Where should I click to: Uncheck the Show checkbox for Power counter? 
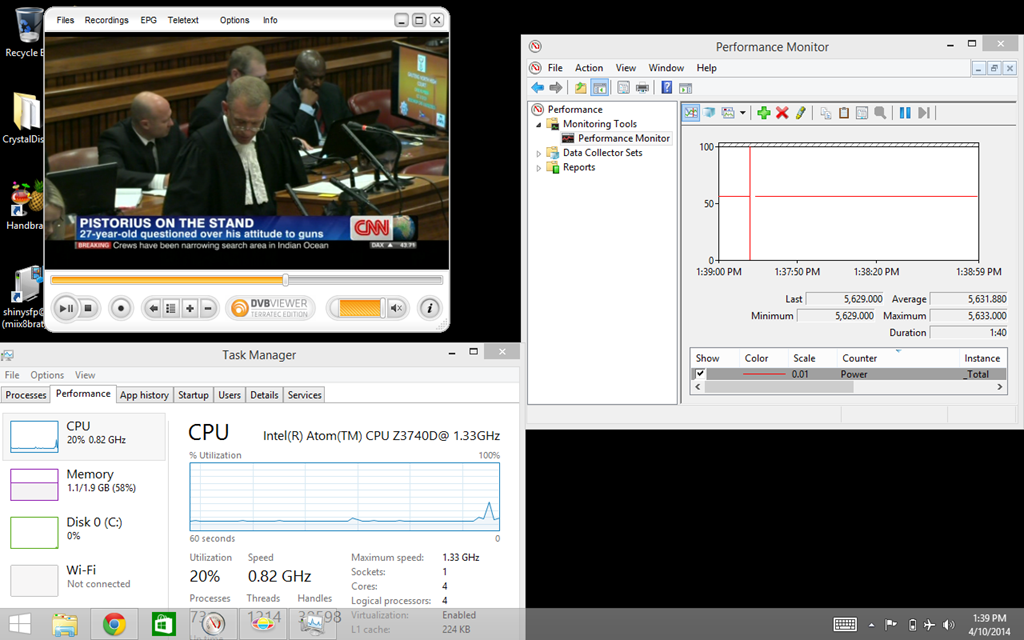tap(700, 374)
